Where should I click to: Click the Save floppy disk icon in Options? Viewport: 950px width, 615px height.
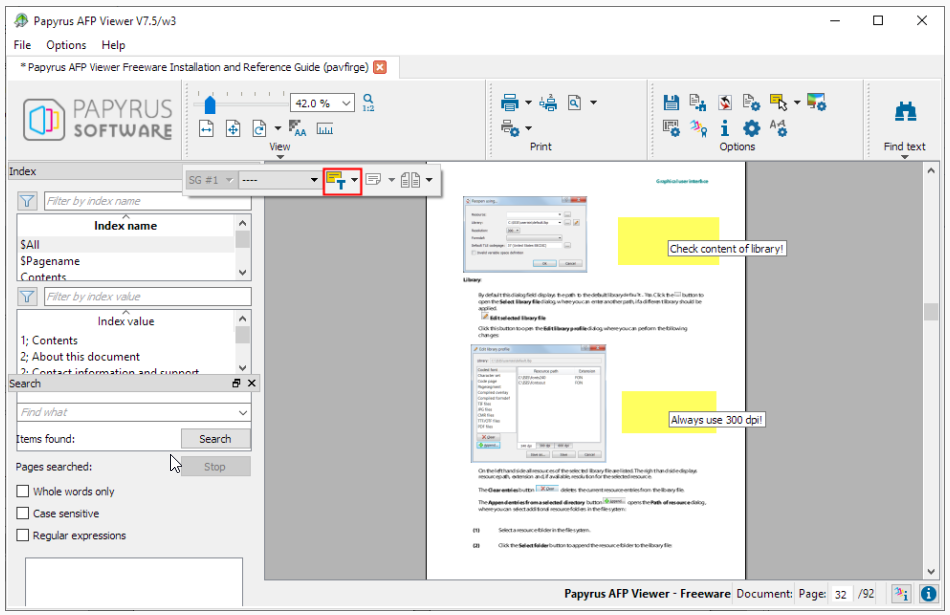point(671,102)
